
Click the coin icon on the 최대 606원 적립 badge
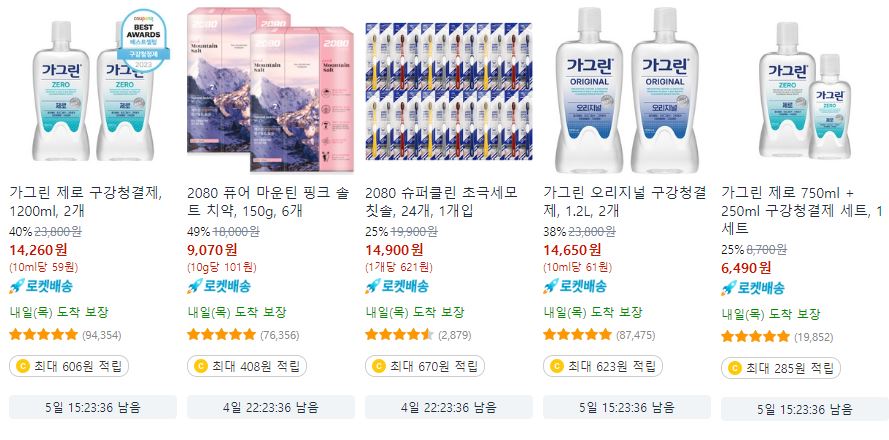pos(23,366)
